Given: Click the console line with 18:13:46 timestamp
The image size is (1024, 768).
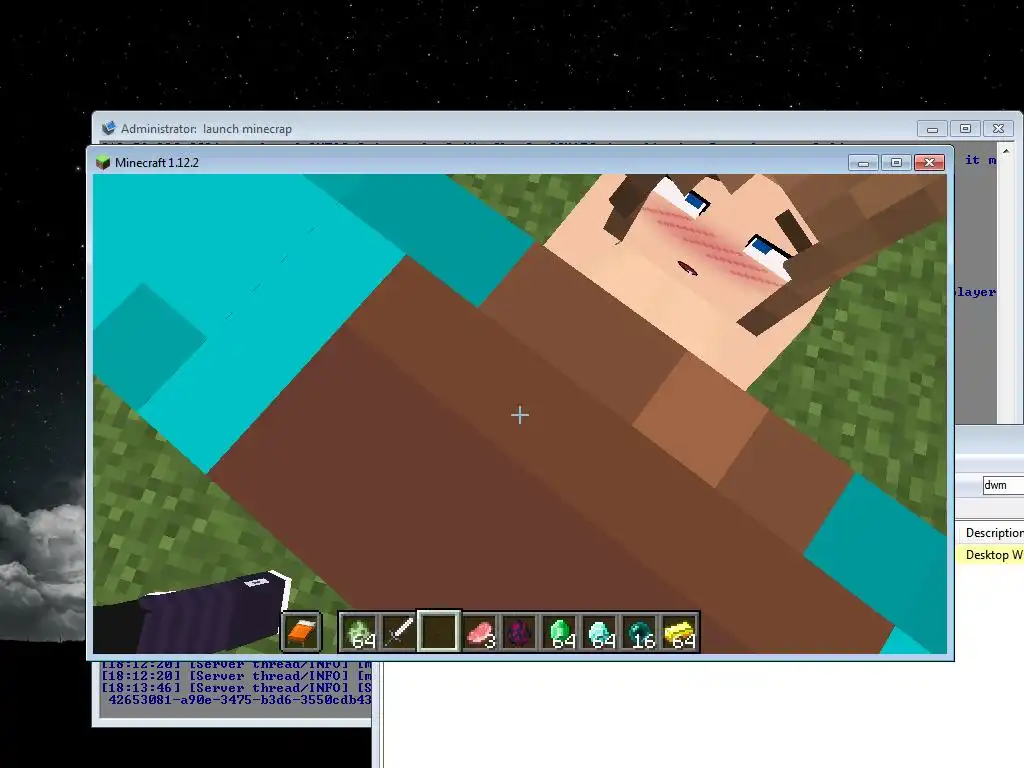Looking at the screenshot, I should click(236, 688).
